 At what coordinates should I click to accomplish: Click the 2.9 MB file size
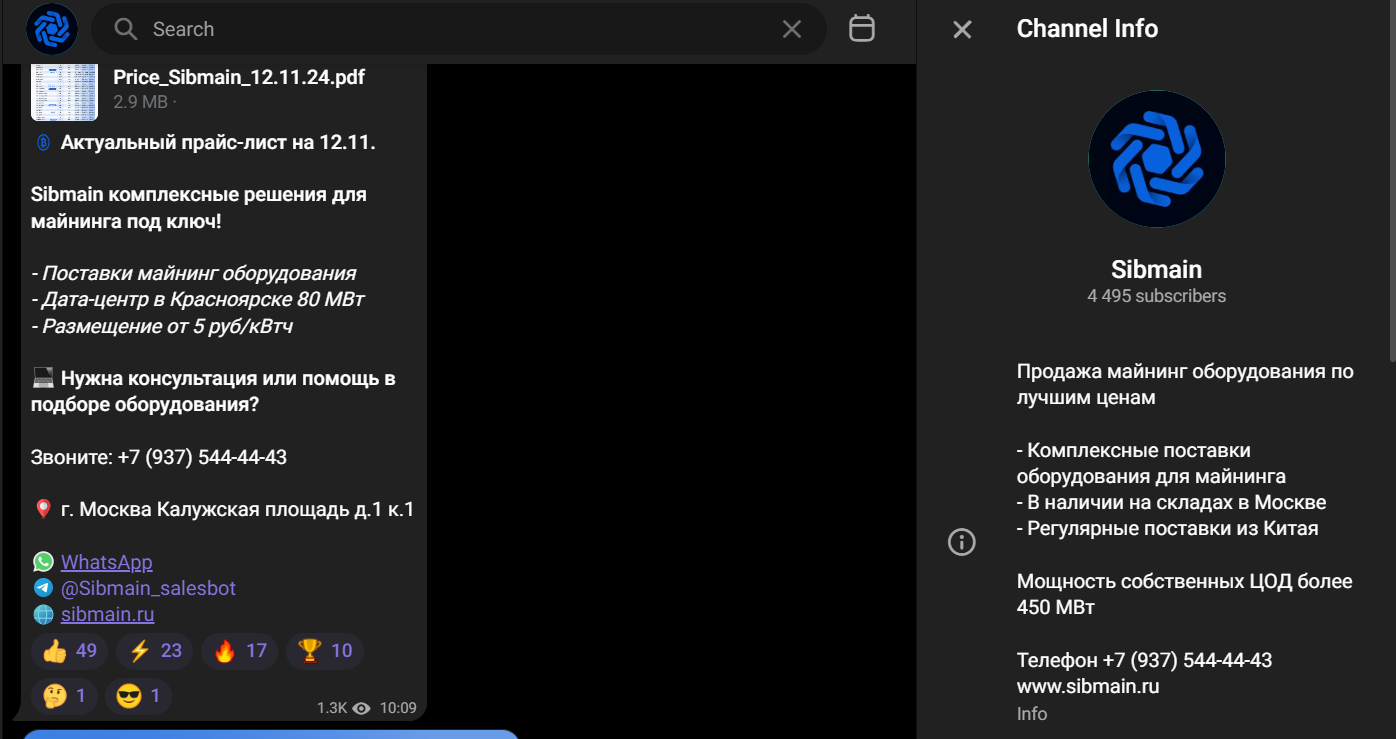coord(140,102)
